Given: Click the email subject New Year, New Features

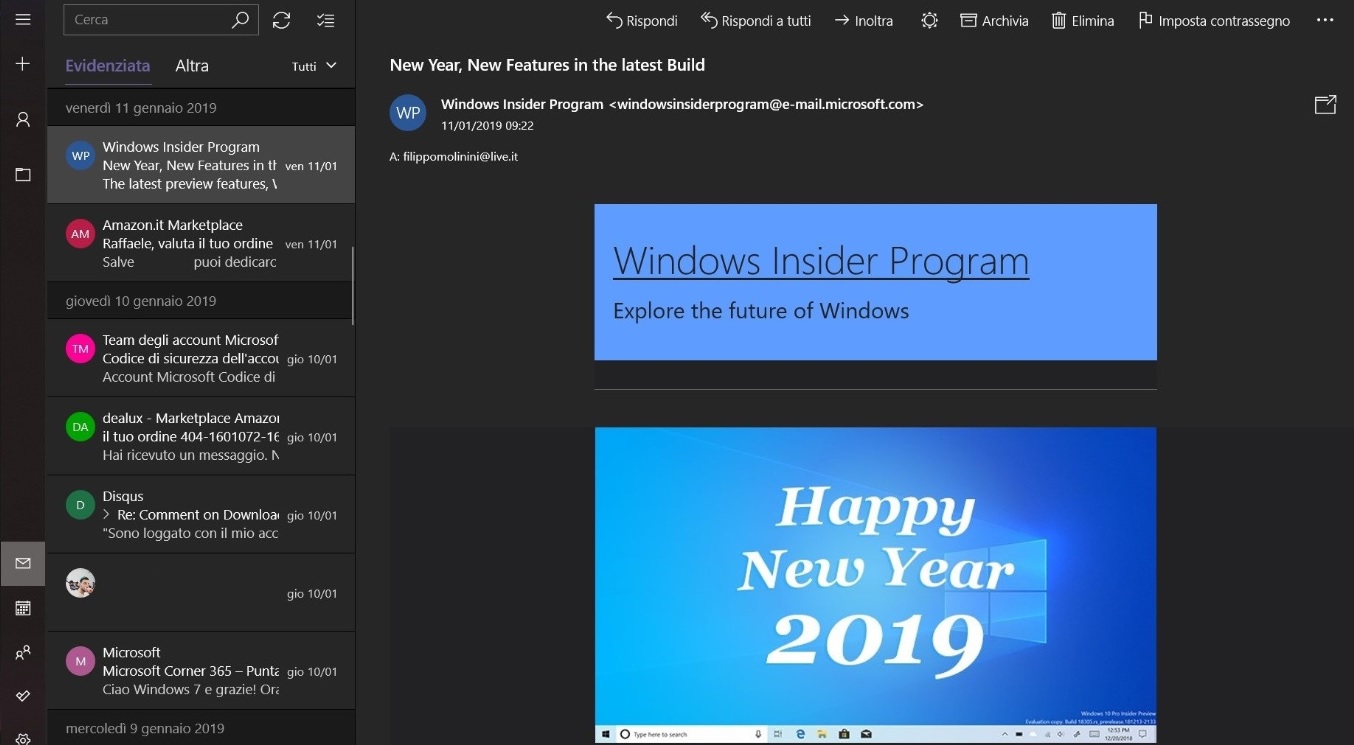Looking at the screenshot, I should [x=547, y=65].
